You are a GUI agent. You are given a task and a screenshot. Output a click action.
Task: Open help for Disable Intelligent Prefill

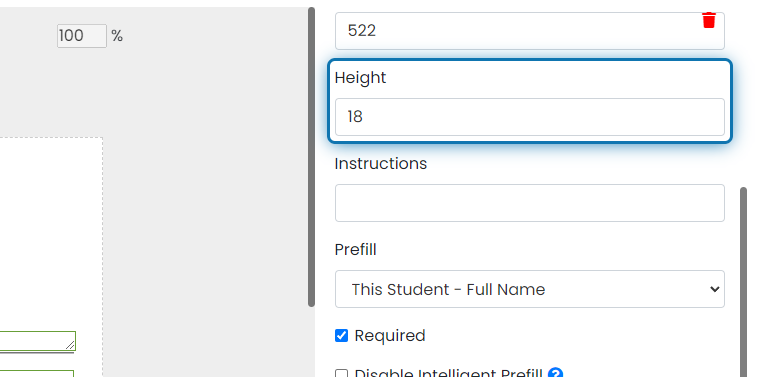[555, 374]
